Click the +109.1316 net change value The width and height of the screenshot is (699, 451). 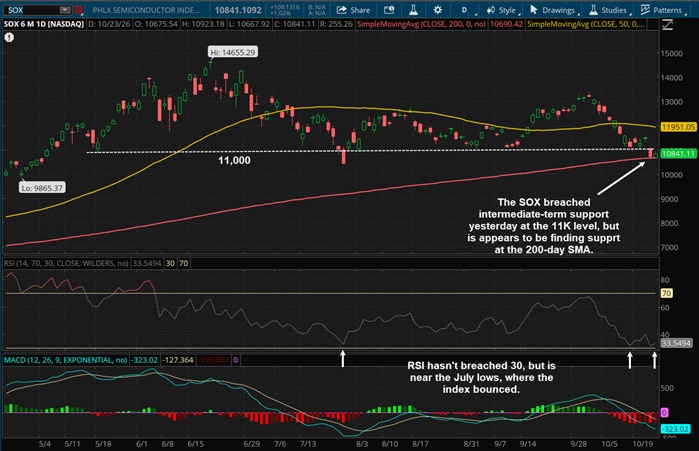pos(285,7)
